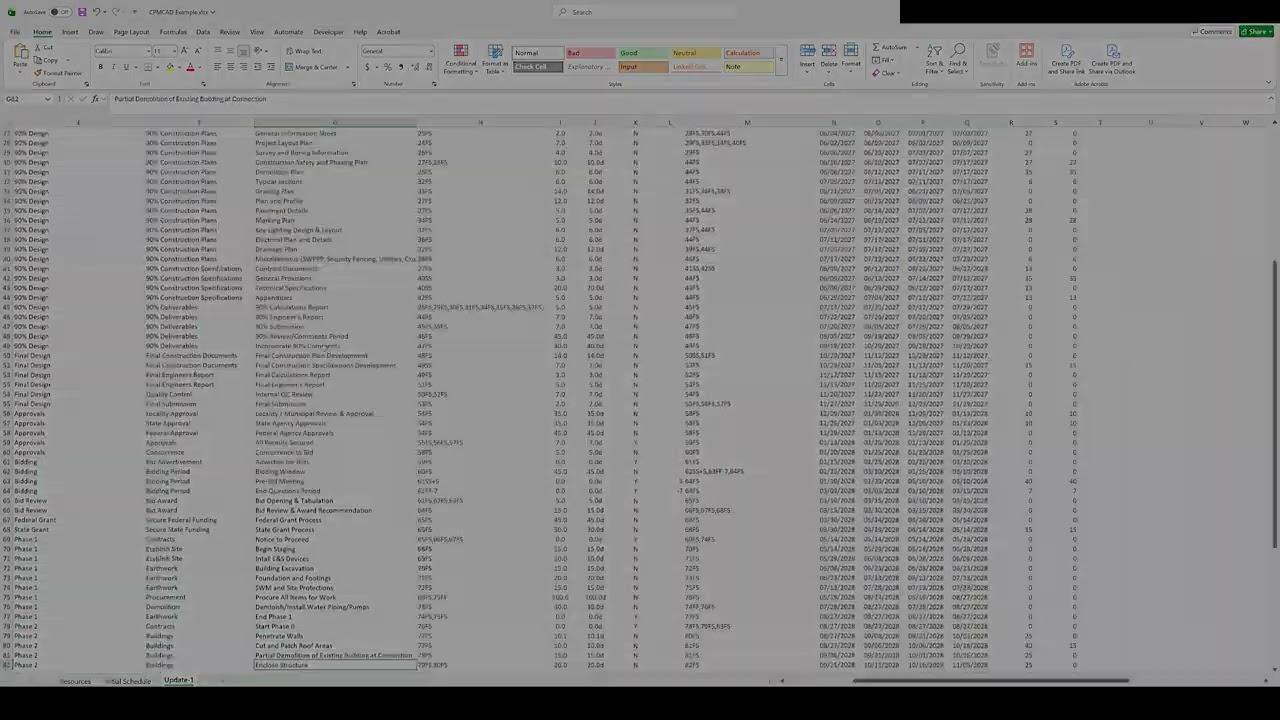Click the Search box in the title bar
Viewport: 1280px width, 720px height.
point(645,12)
